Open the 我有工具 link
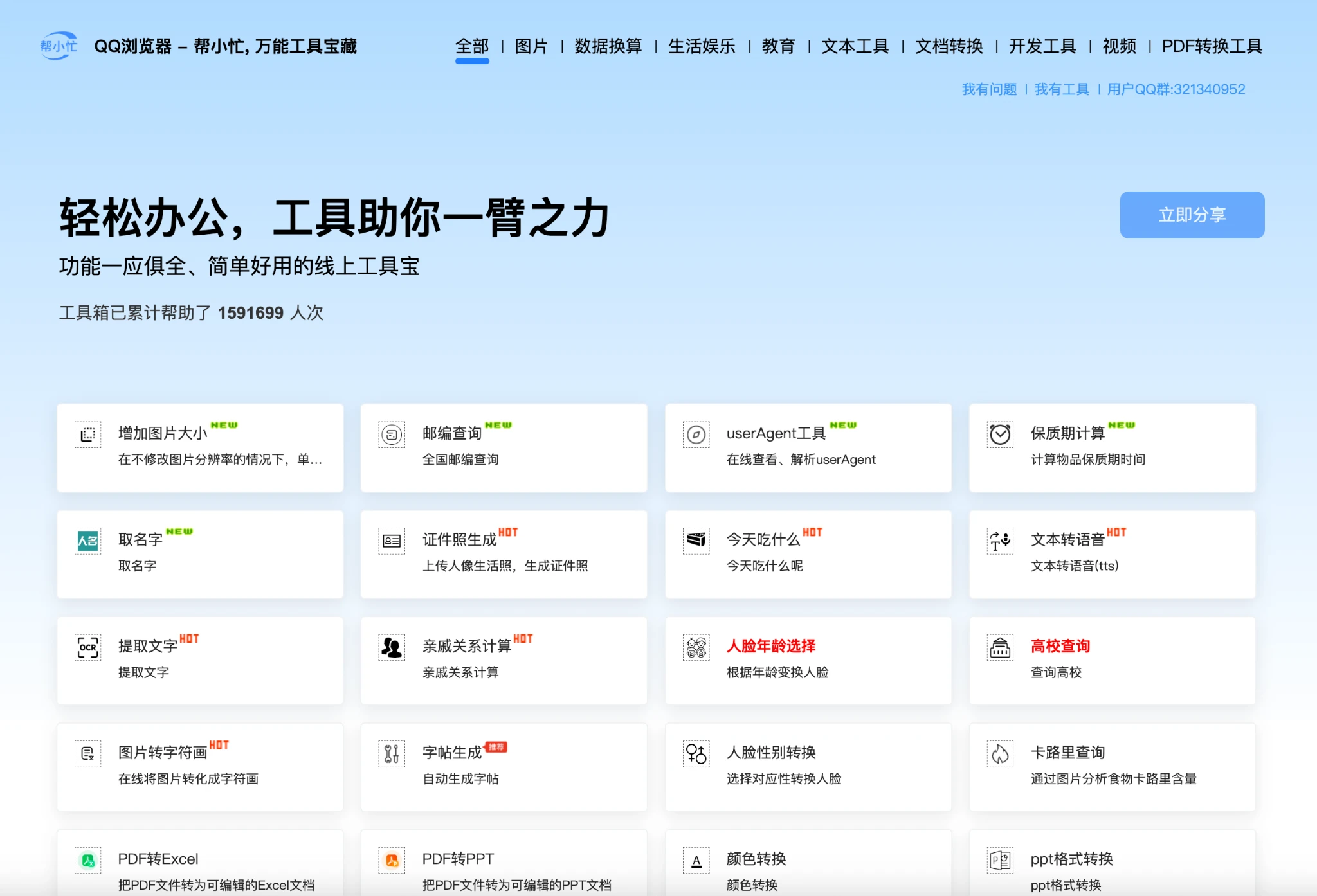Image resolution: width=1317 pixels, height=896 pixels. point(1062,89)
